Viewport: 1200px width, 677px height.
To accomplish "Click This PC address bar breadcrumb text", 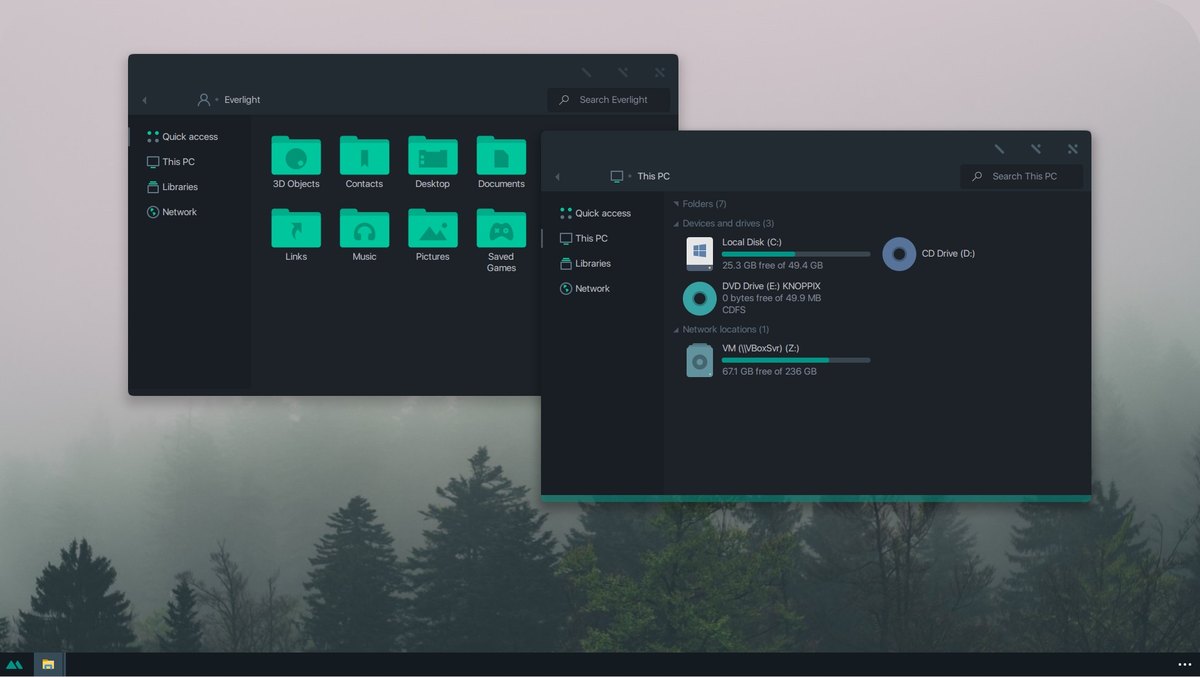I will pos(654,176).
